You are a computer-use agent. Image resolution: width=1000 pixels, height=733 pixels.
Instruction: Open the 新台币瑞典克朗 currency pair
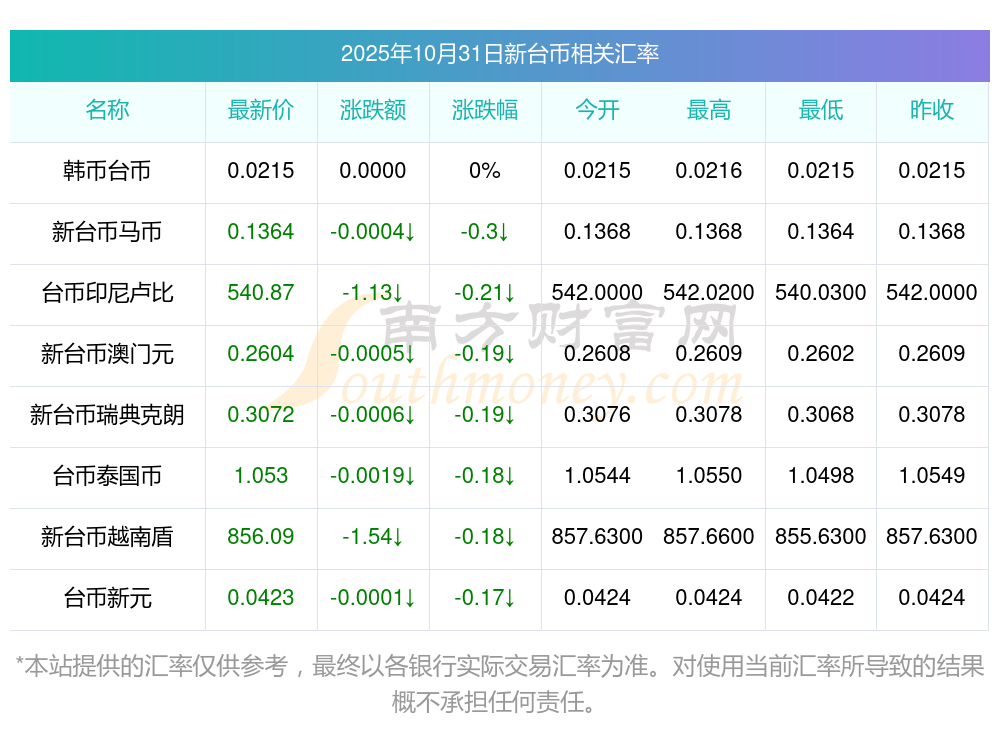coord(107,415)
